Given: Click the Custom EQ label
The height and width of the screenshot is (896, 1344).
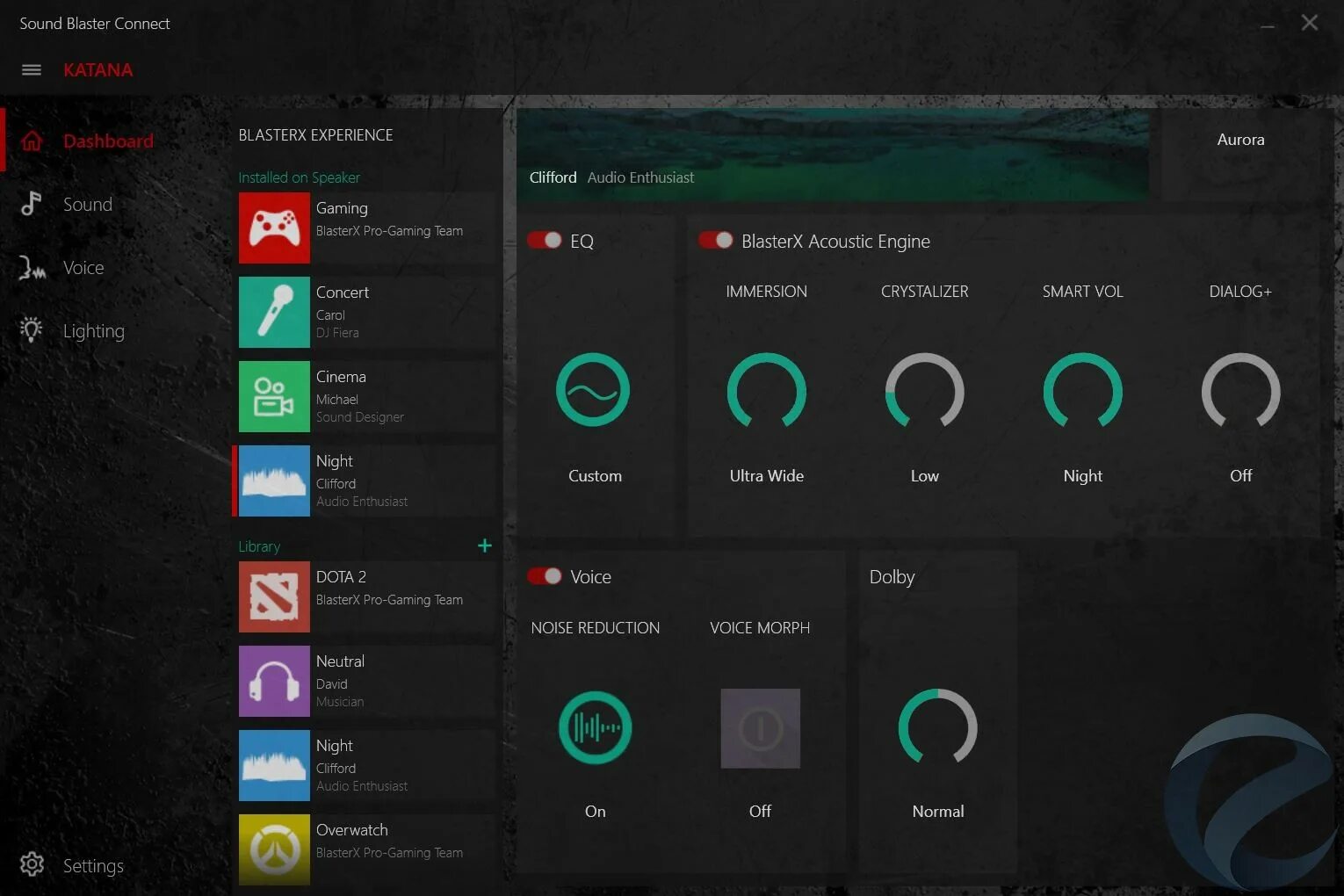Looking at the screenshot, I should coord(595,476).
